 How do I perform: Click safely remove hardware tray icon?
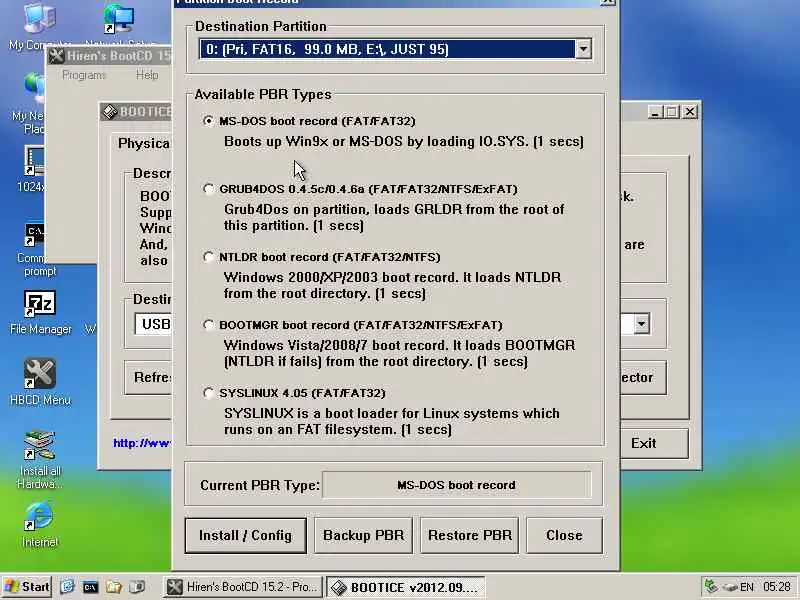[730, 587]
